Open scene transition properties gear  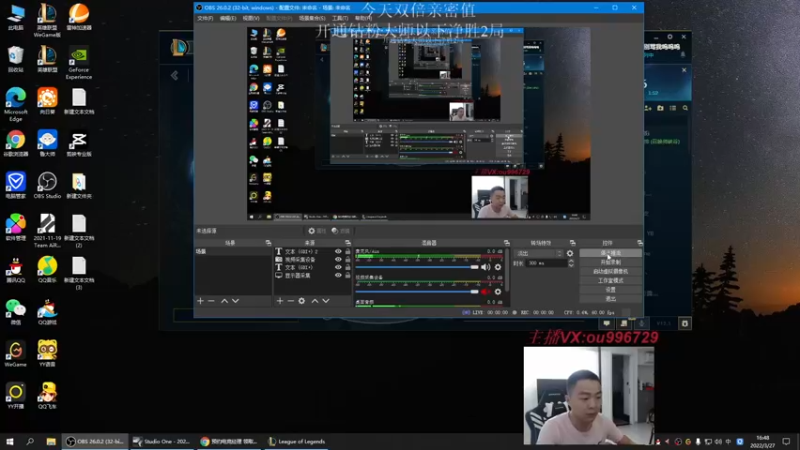point(570,253)
